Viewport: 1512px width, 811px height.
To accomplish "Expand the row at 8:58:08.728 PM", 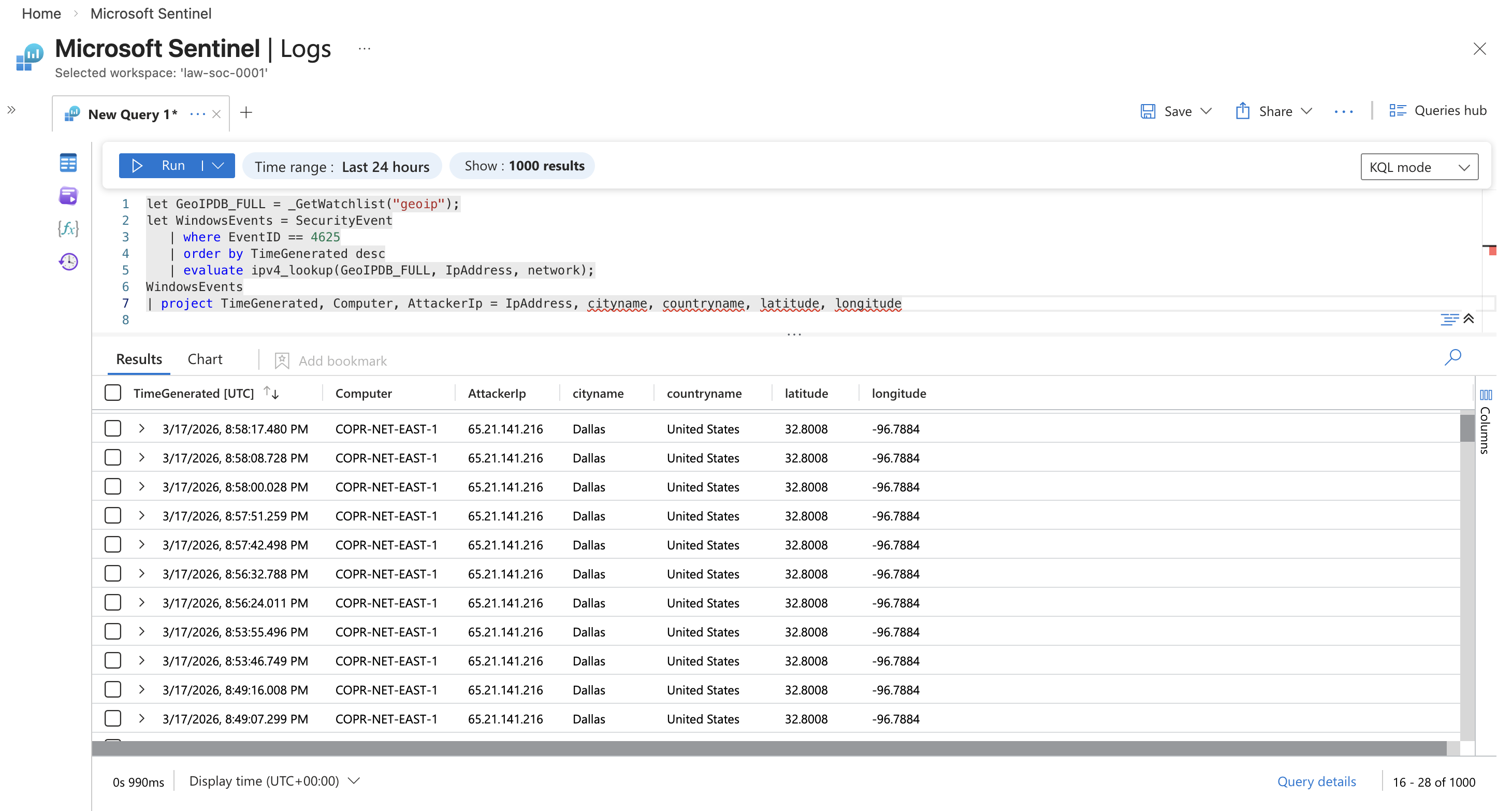I will point(141,457).
